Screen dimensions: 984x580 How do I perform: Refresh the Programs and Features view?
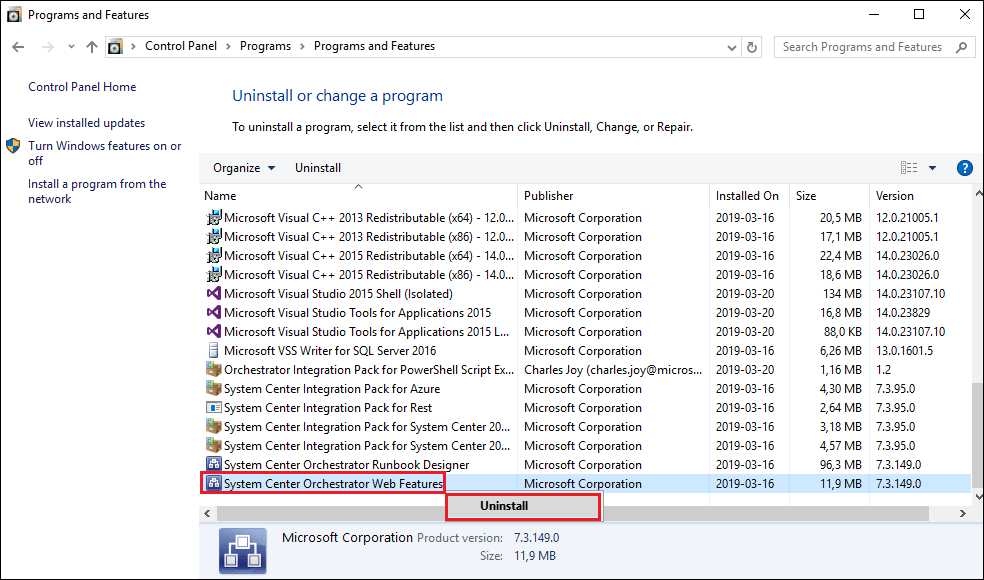[752, 47]
